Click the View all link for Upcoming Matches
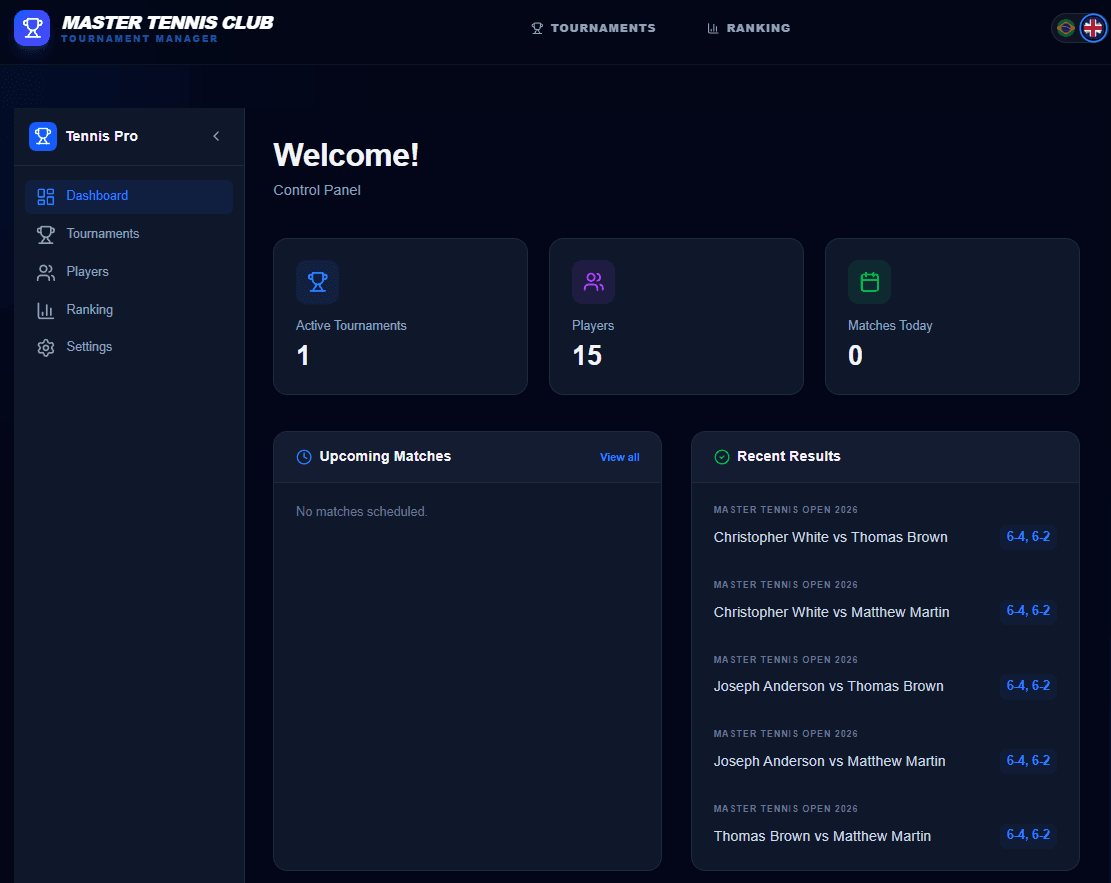This screenshot has height=883, width=1111. [619, 456]
